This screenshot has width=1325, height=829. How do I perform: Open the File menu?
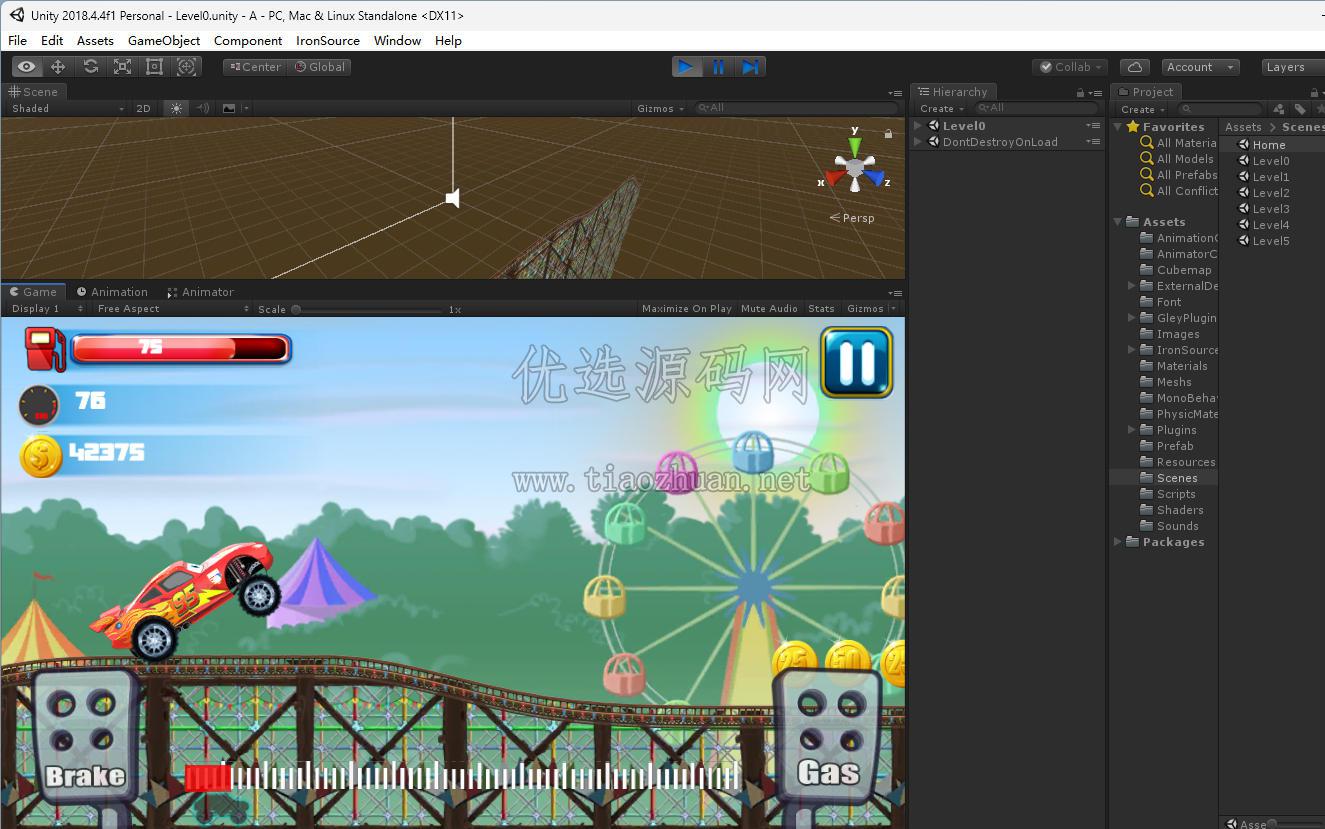(18, 40)
